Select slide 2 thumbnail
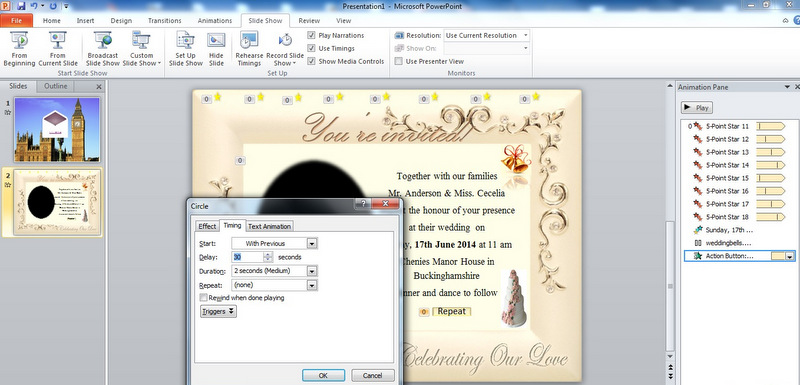Viewport: 800px width, 385px height. click(57, 202)
